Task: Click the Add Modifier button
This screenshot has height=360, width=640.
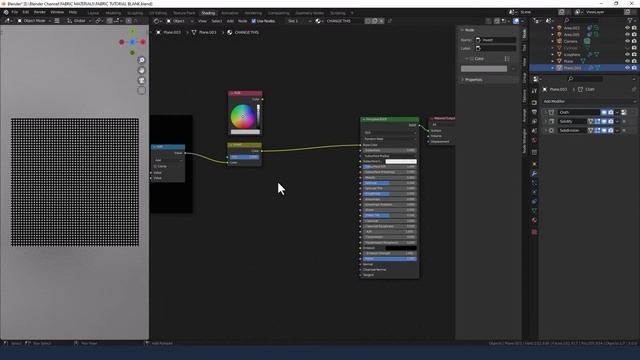Action: coord(589,101)
